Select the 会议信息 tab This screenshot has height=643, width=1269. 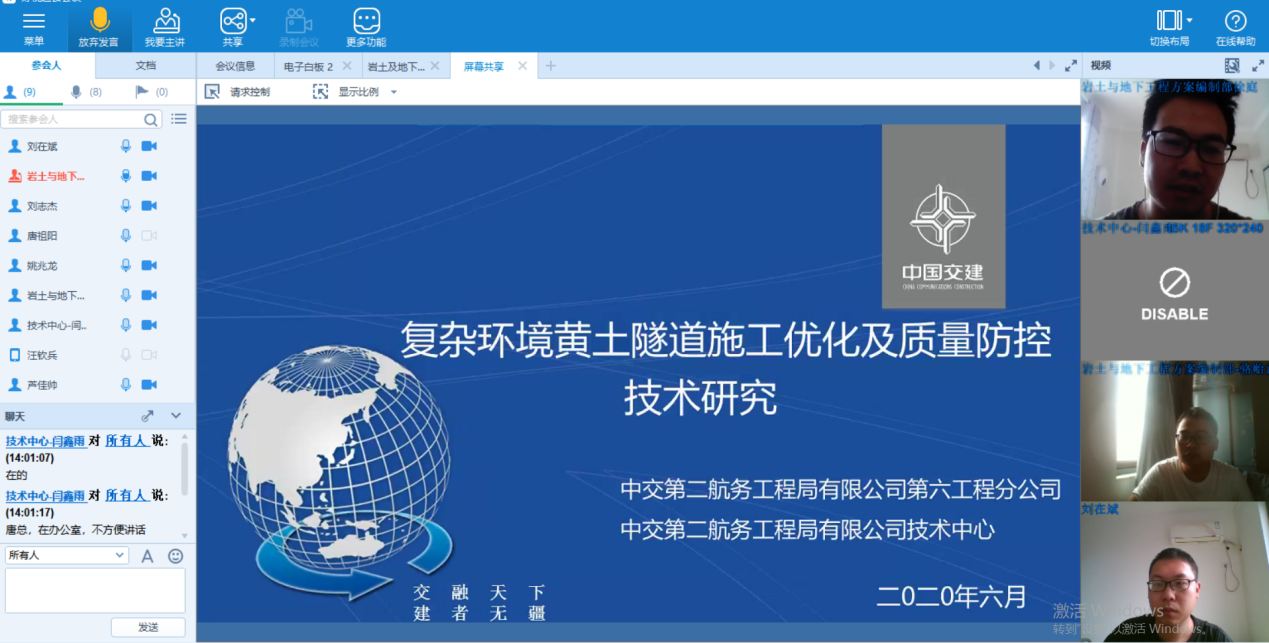point(235,66)
